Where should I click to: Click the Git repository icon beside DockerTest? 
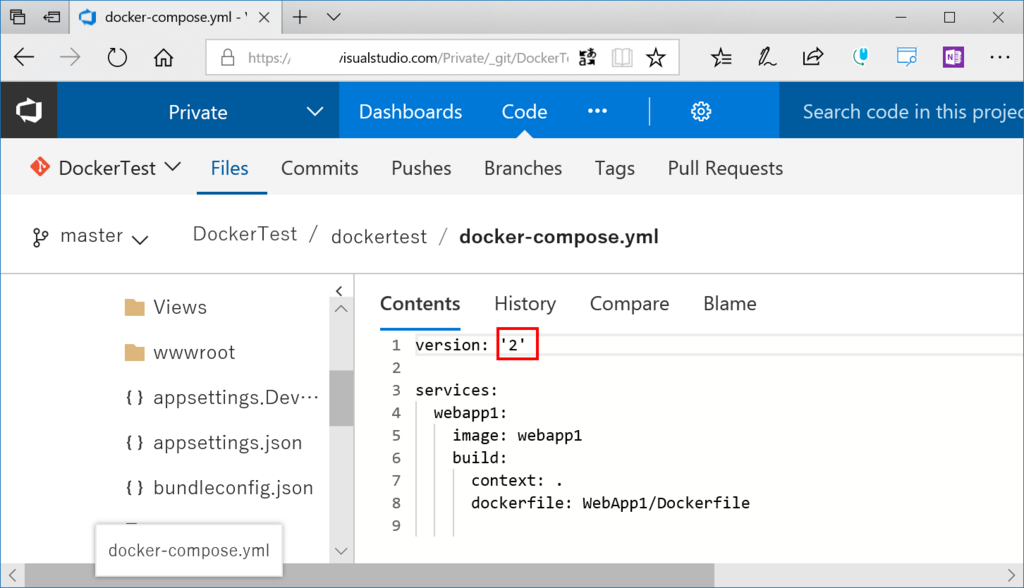40,167
